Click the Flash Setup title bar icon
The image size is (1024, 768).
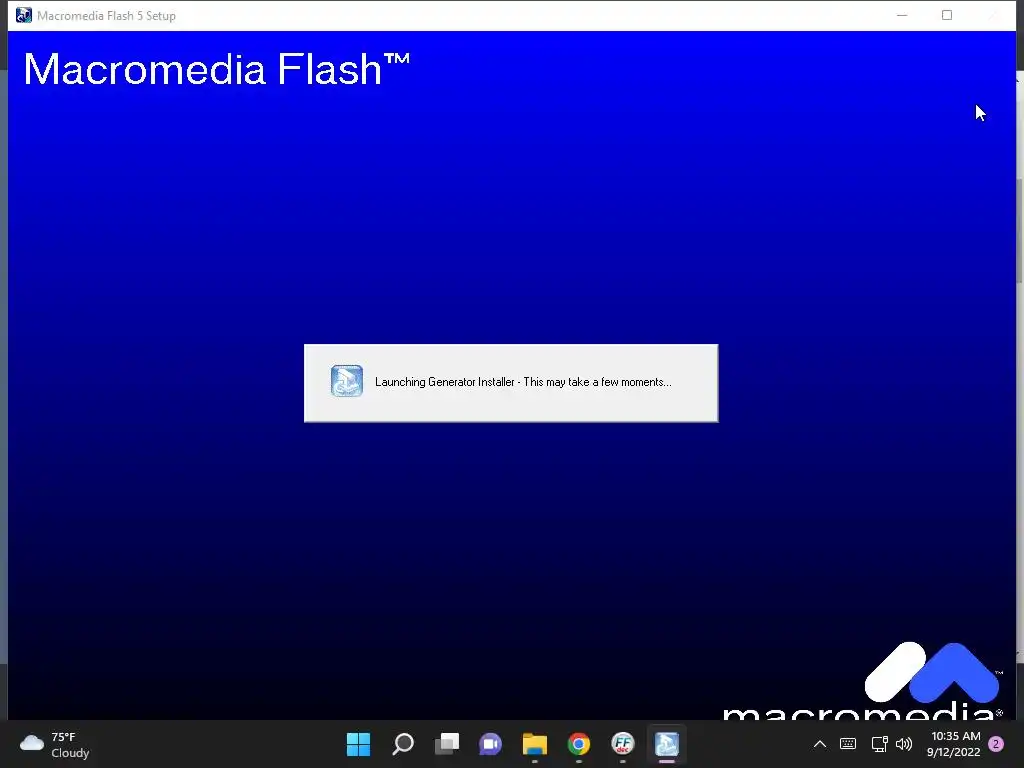[24, 15]
